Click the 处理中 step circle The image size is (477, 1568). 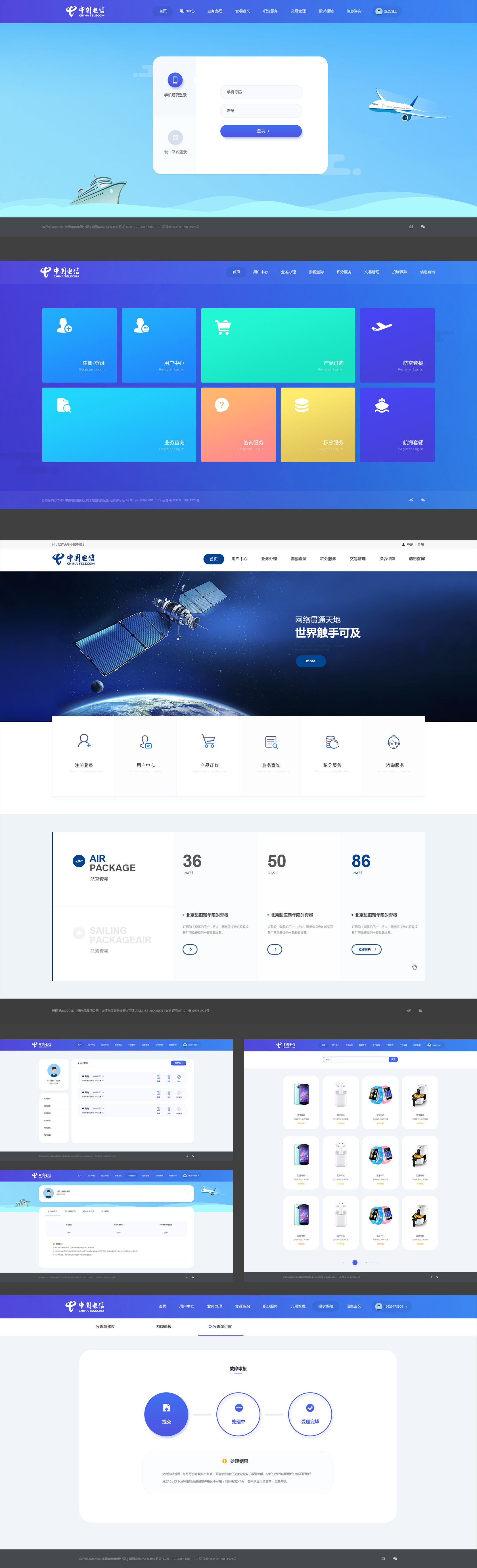click(238, 1414)
